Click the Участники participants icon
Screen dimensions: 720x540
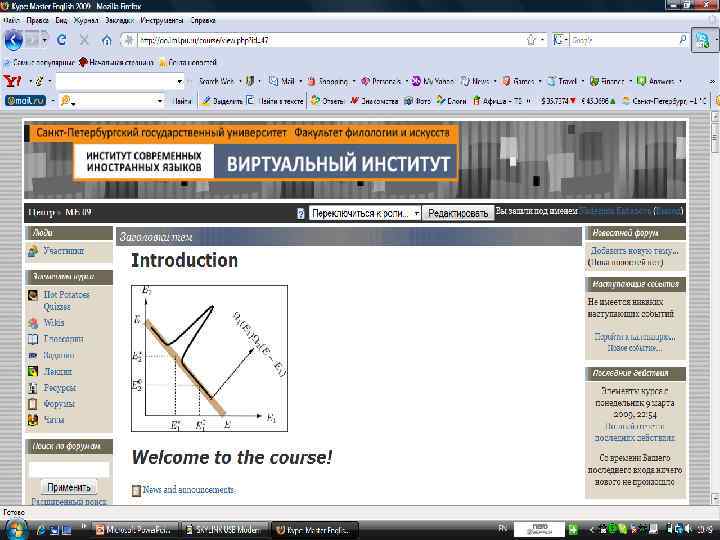click(33, 251)
